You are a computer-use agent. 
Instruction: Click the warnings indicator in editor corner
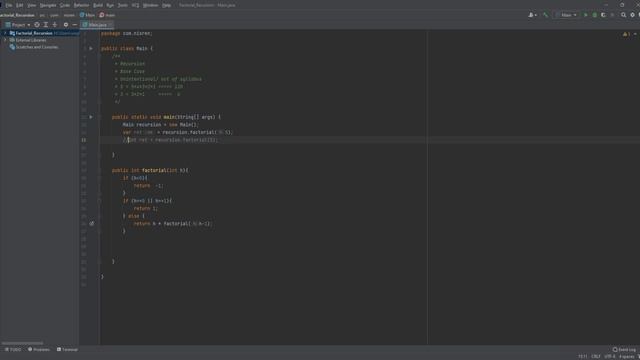627,34
